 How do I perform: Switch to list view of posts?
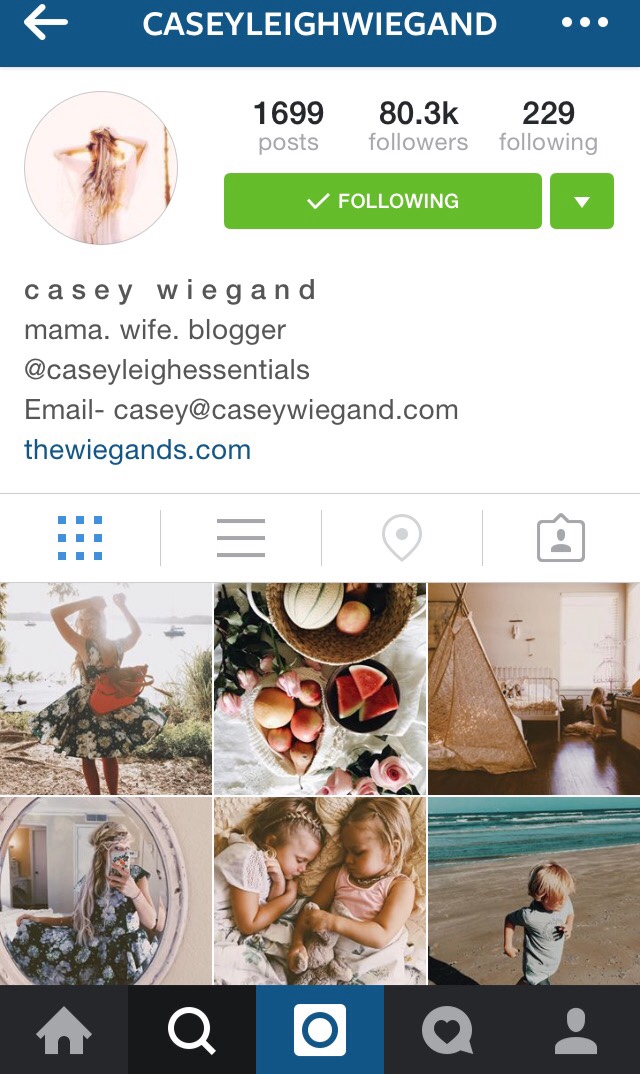[x=241, y=538]
